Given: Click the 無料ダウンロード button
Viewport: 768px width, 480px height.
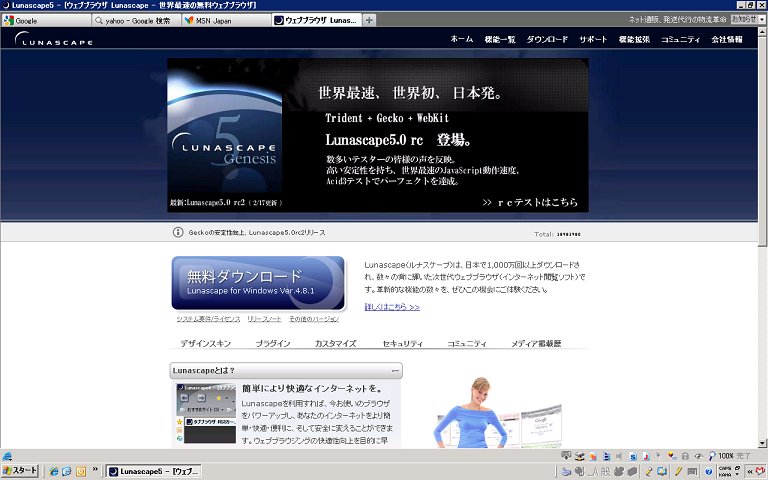Looking at the screenshot, I should (258, 283).
